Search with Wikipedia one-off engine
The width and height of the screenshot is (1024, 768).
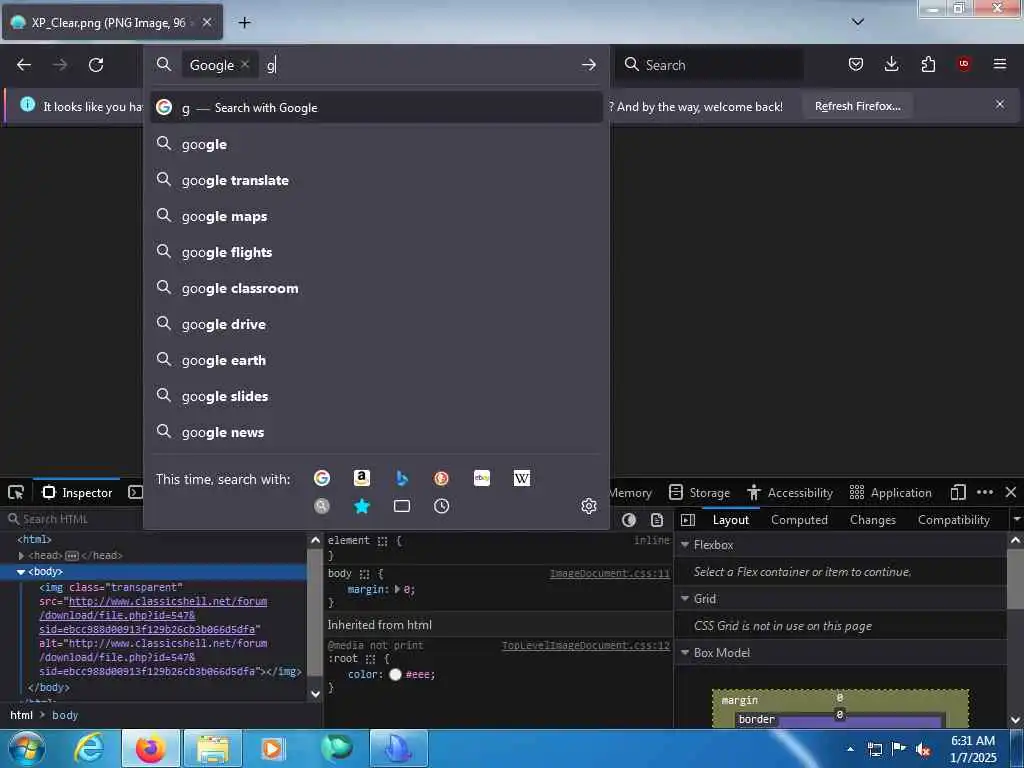coord(522,478)
